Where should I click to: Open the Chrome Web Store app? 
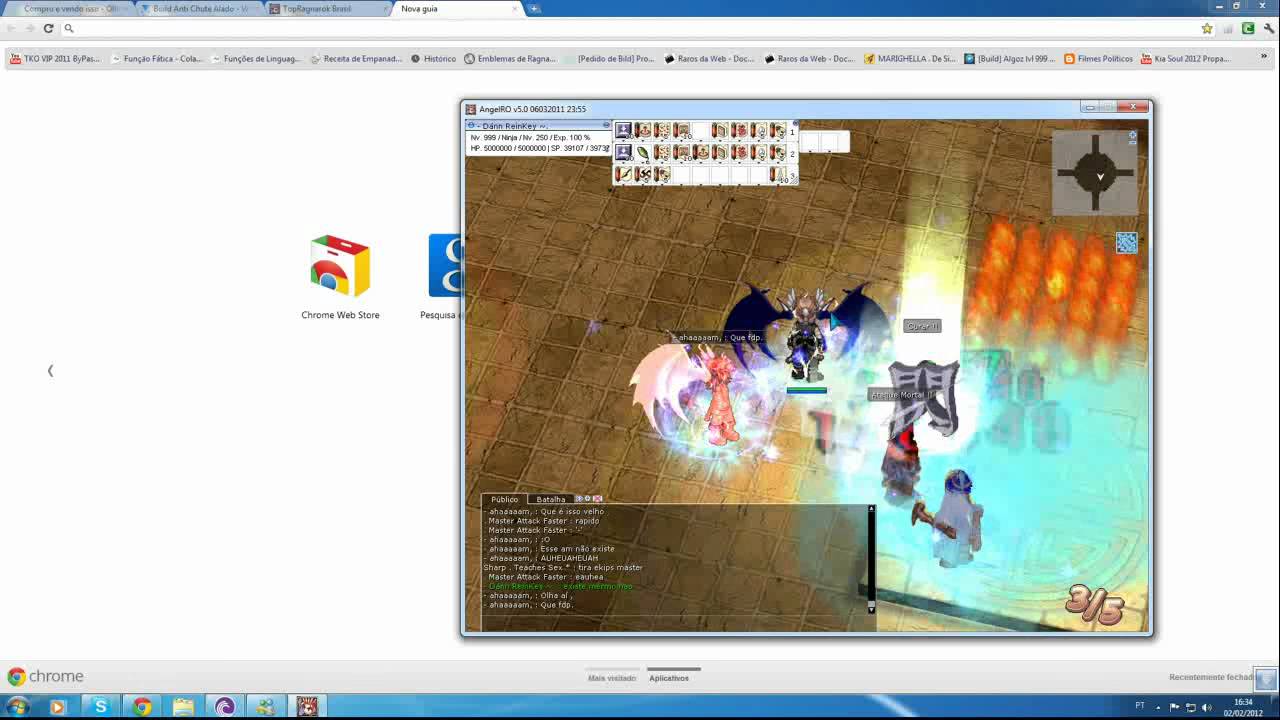(340, 278)
